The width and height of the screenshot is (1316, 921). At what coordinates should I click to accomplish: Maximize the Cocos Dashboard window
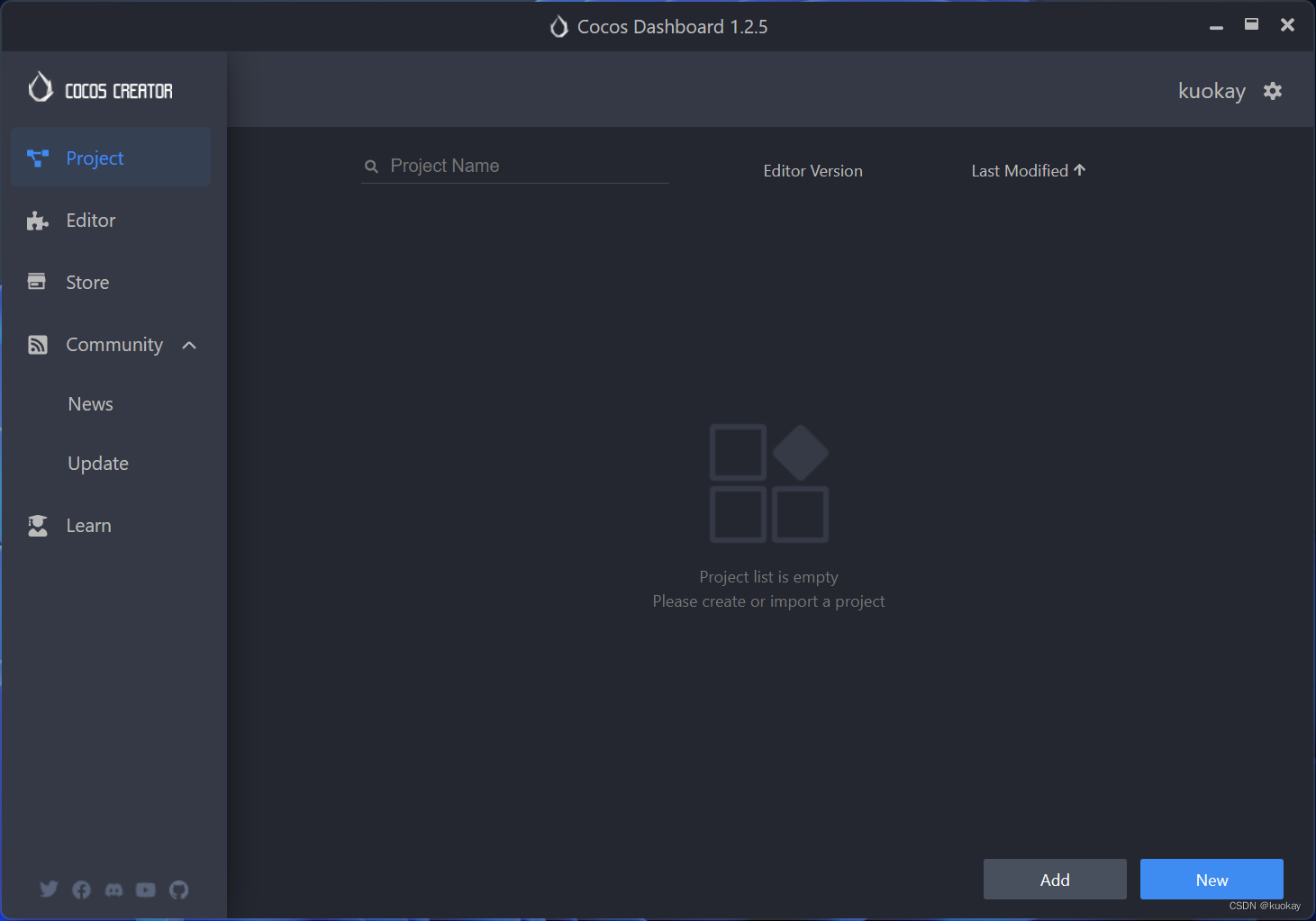1251,25
